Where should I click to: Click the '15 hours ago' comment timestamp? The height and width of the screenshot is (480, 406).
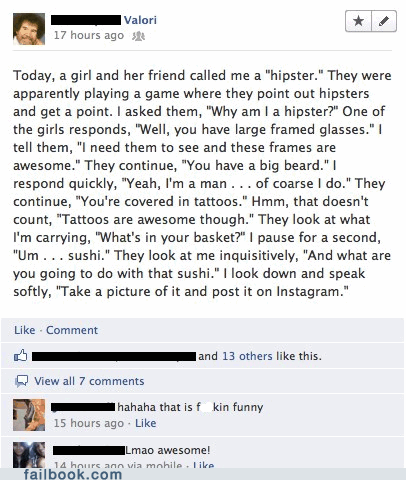click(x=89, y=423)
